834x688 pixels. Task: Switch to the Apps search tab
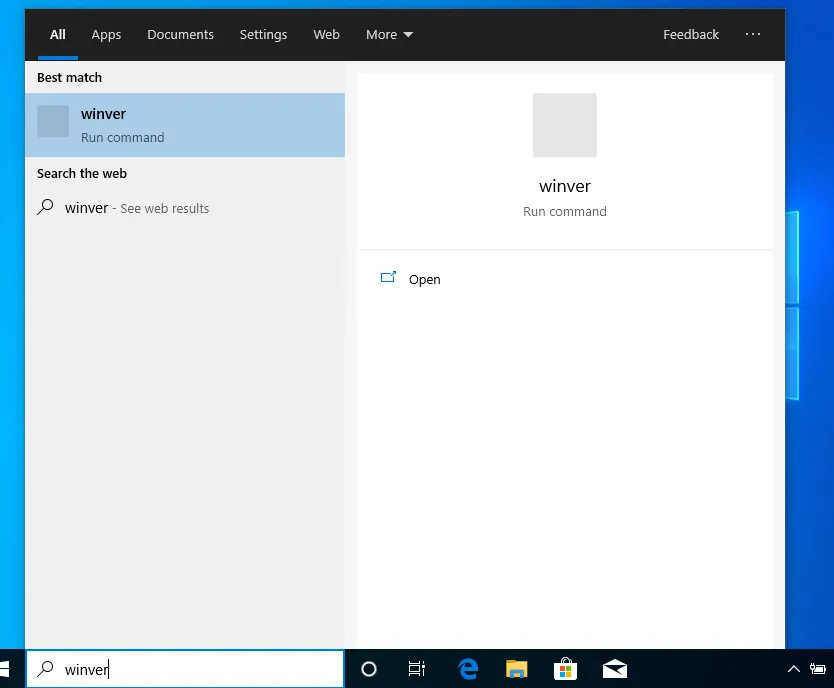[106, 35]
